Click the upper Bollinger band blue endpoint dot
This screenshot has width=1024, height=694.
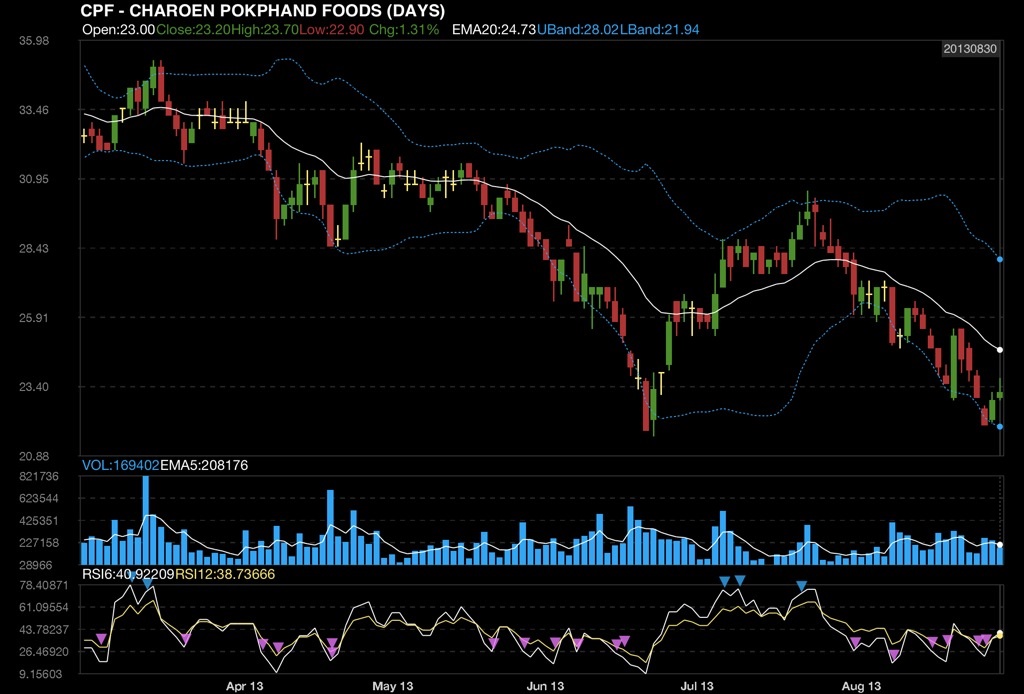(x=1000, y=259)
